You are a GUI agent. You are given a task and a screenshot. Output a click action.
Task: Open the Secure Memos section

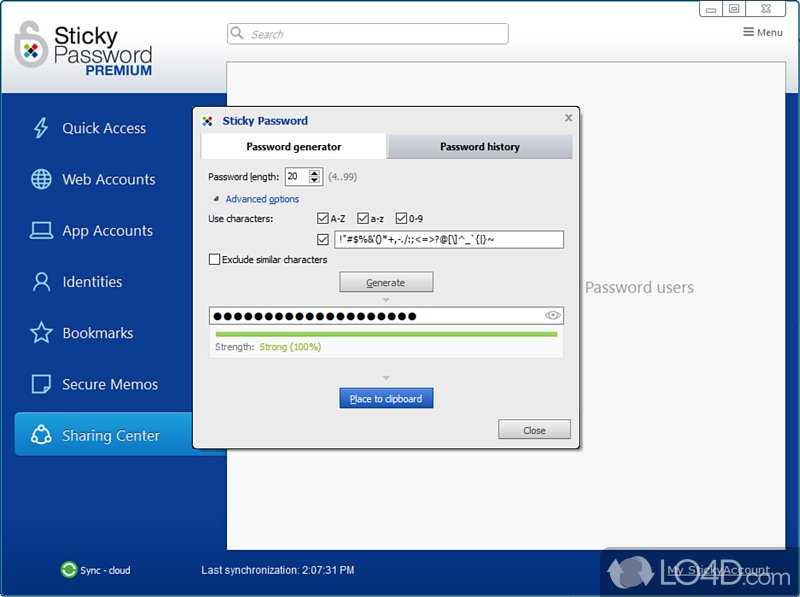coord(110,384)
